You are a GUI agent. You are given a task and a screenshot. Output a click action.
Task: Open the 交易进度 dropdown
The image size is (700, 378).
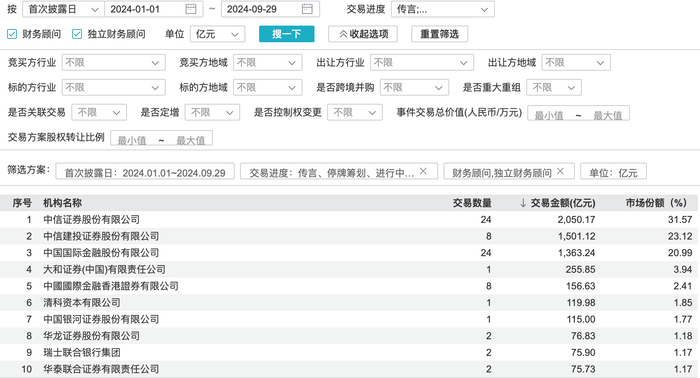[442, 9]
